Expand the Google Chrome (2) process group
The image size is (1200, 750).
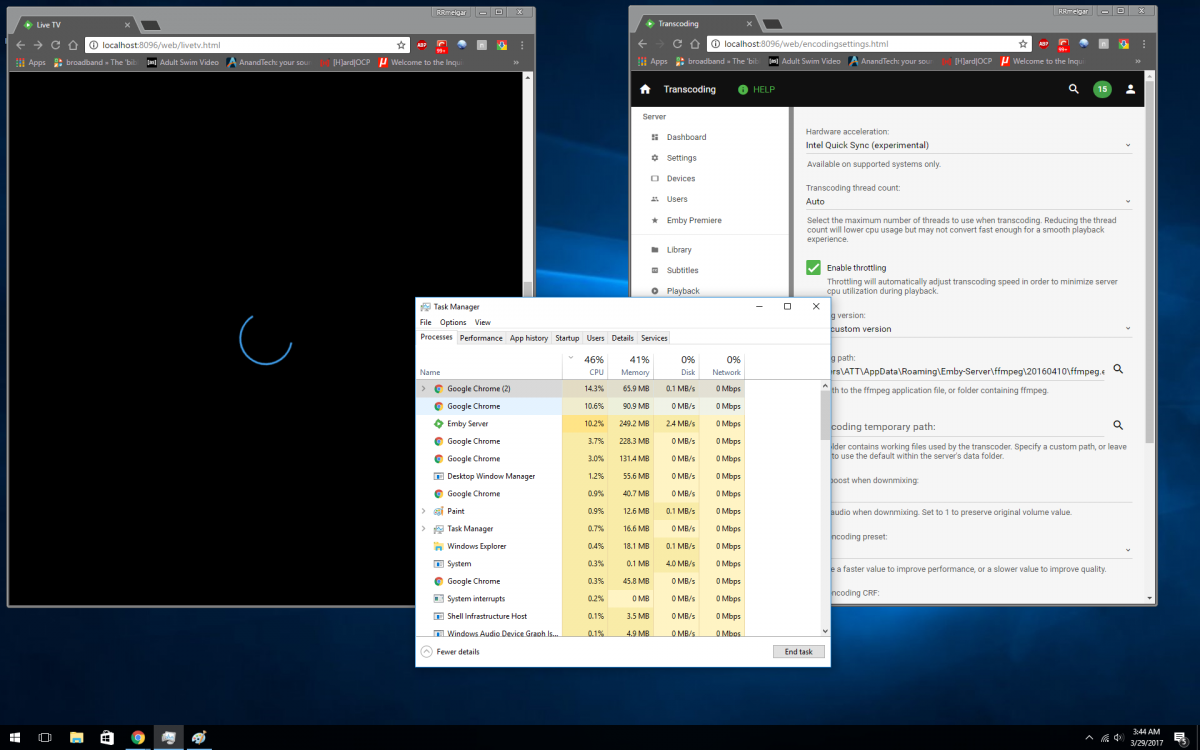click(x=423, y=388)
